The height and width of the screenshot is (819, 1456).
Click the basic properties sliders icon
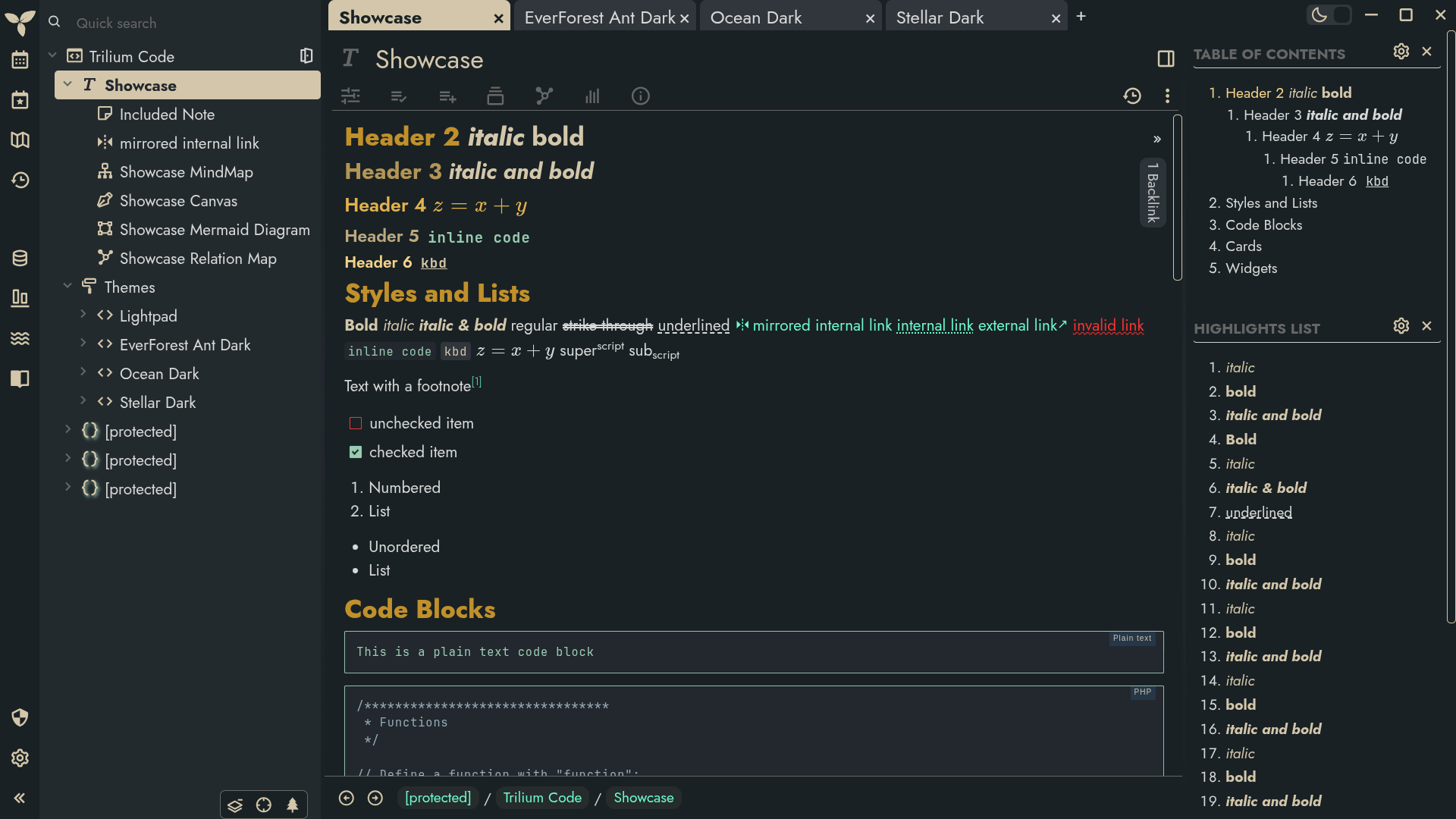click(350, 96)
